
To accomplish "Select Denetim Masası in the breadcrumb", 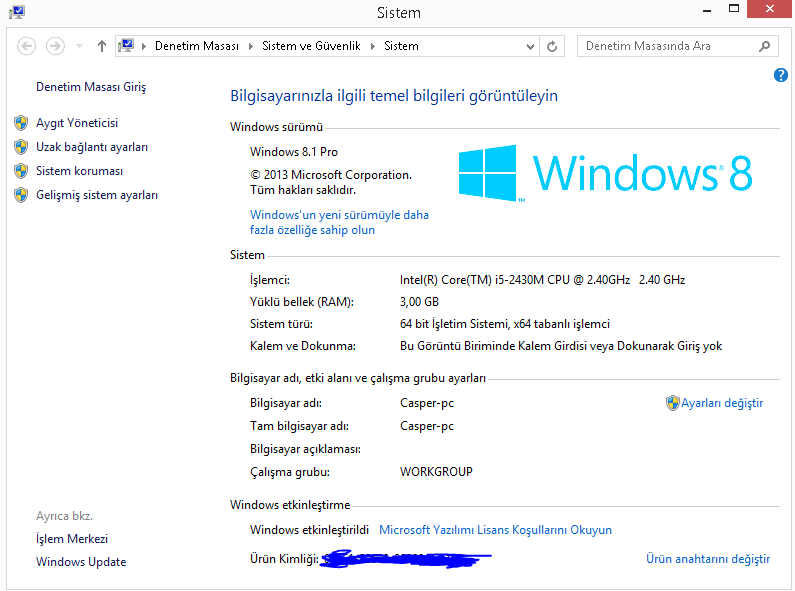I will tap(197, 46).
